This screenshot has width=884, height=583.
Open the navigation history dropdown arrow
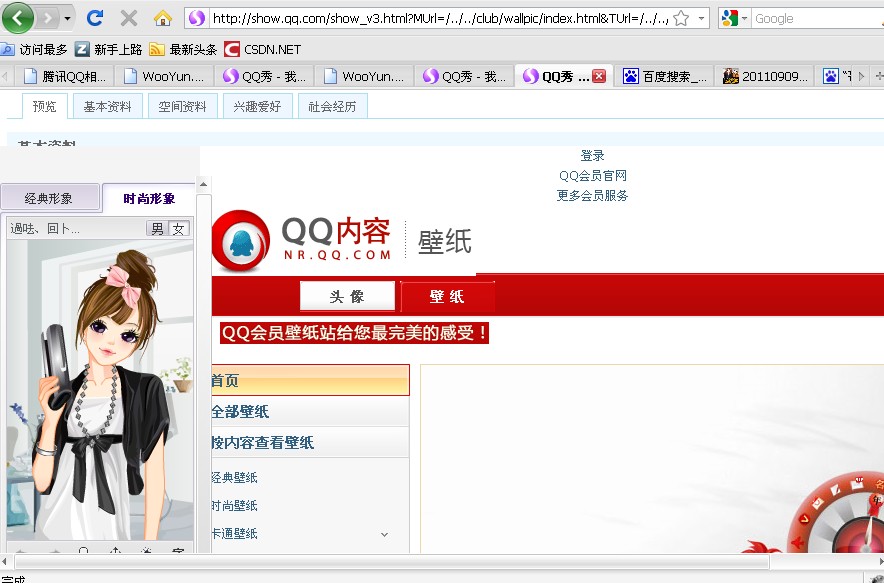tap(67, 19)
